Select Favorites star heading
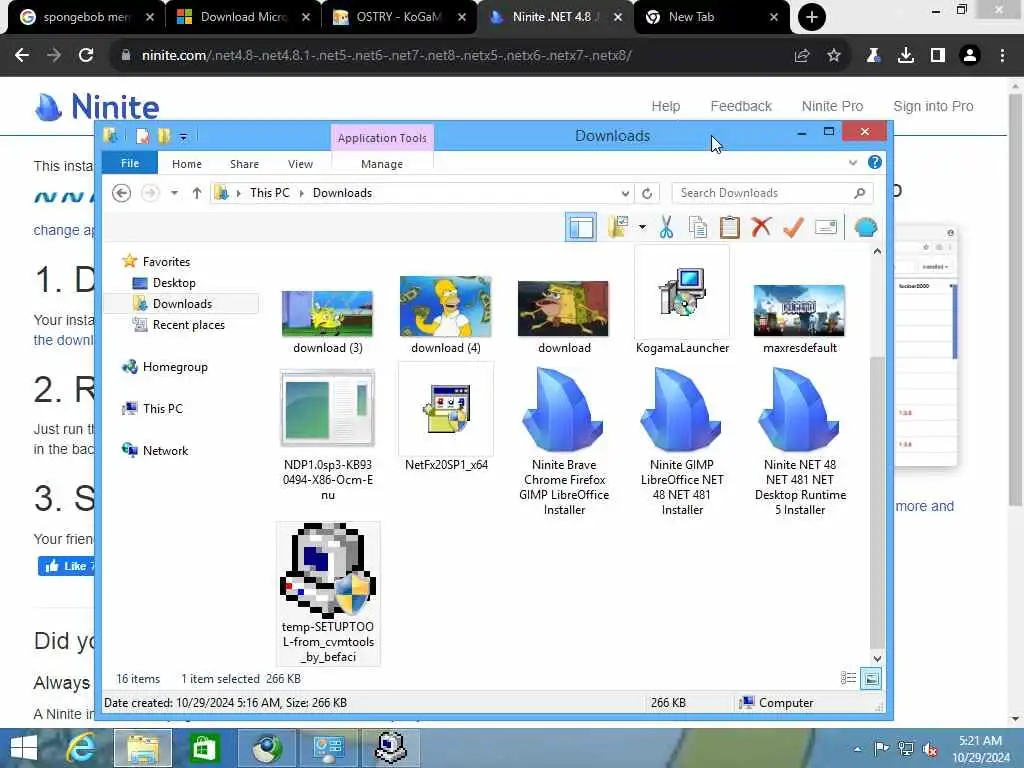 (166, 261)
